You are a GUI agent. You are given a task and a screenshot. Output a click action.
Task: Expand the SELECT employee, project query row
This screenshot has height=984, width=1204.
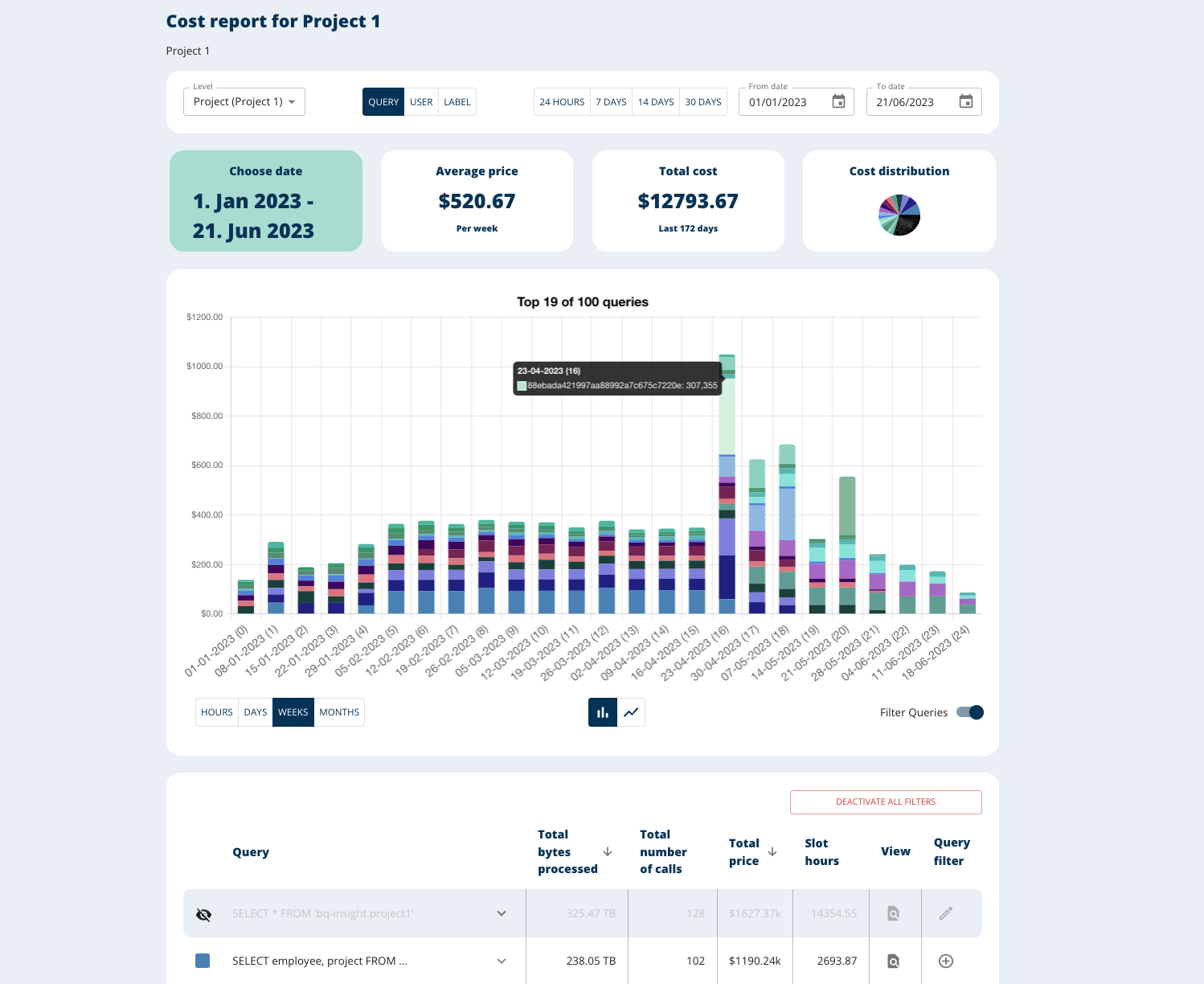(502, 961)
